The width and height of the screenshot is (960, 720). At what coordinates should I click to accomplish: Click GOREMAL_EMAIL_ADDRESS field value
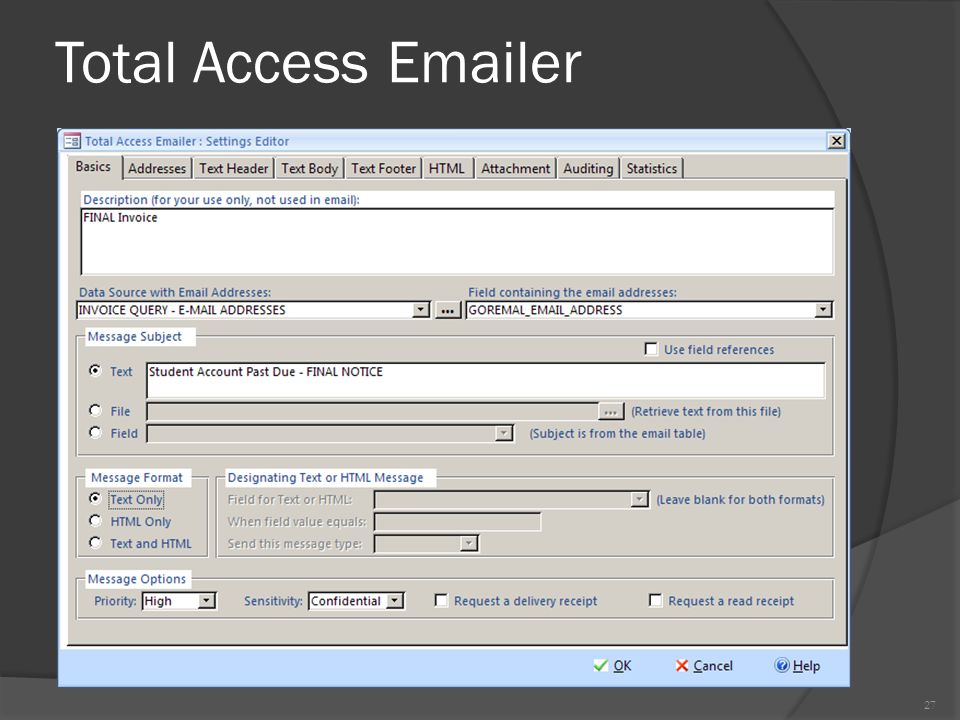(545, 310)
